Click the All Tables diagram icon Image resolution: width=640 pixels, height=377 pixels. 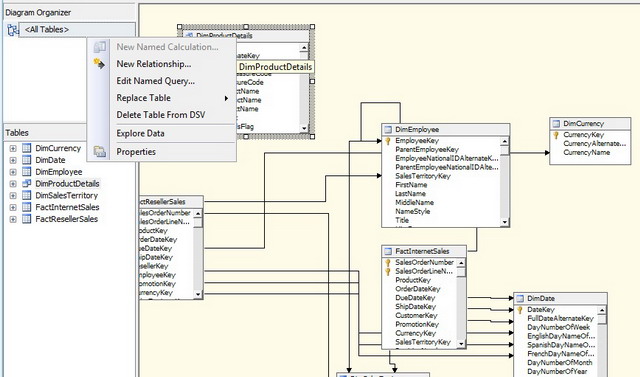point(12,29)
